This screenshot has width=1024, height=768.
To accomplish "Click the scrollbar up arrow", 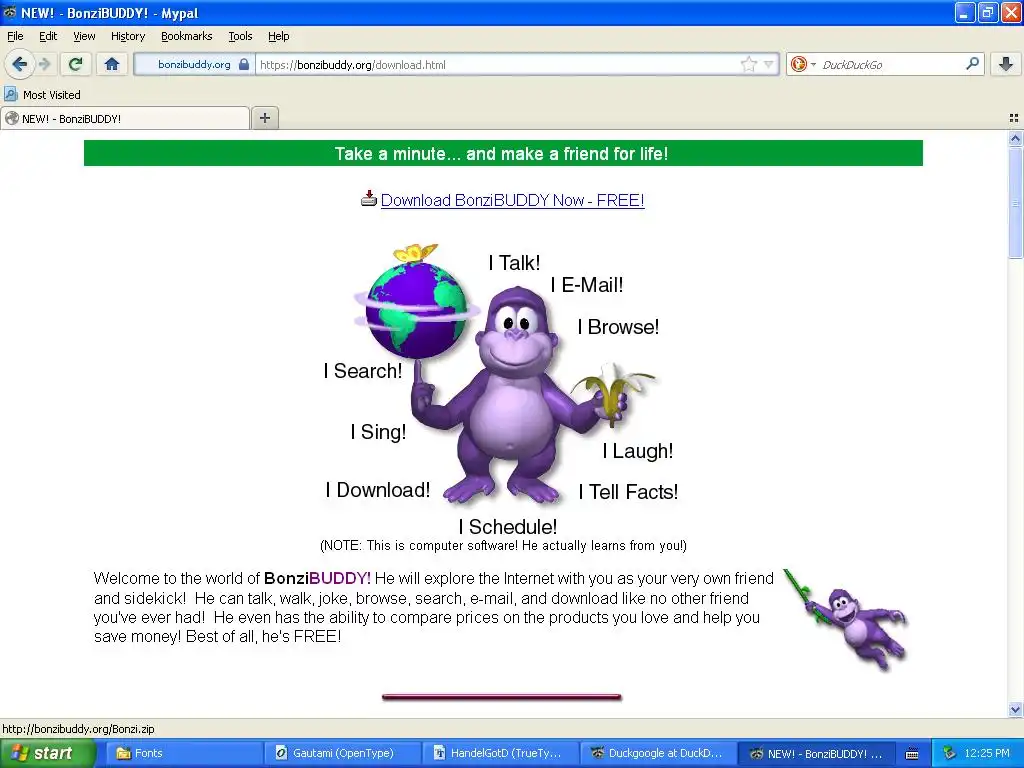I will point(1015,138).
